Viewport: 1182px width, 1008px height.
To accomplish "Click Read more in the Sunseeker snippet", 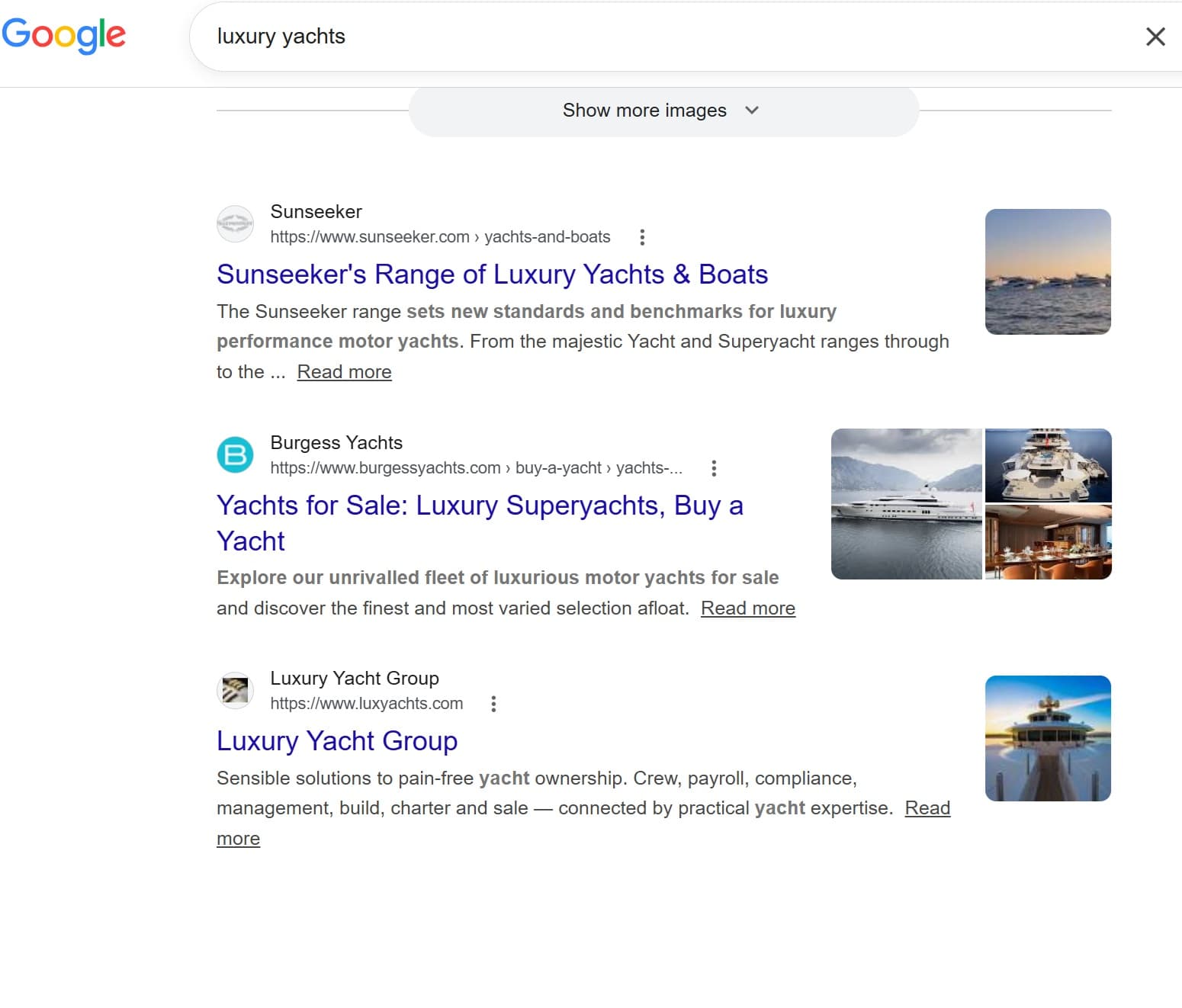I will point(344,372).
